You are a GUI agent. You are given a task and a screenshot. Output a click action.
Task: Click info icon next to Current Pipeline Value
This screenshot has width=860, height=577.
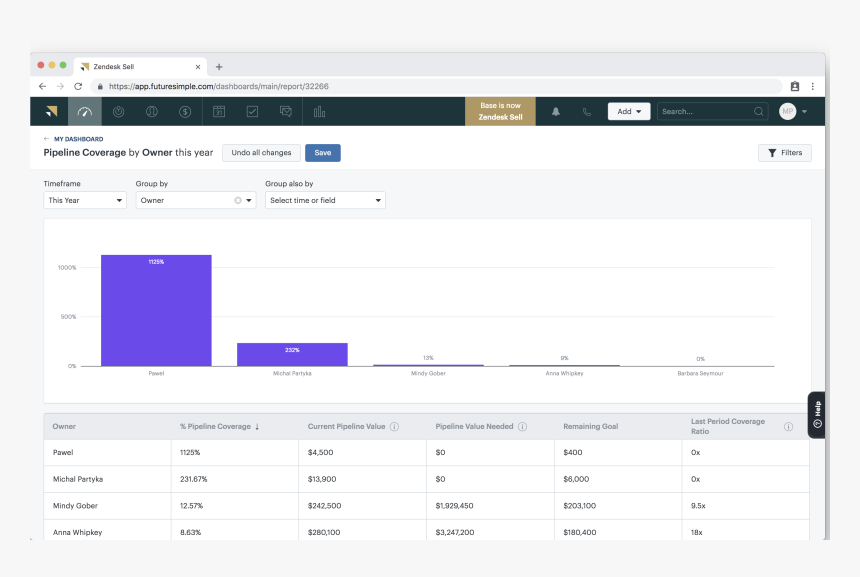coord(394,427)
